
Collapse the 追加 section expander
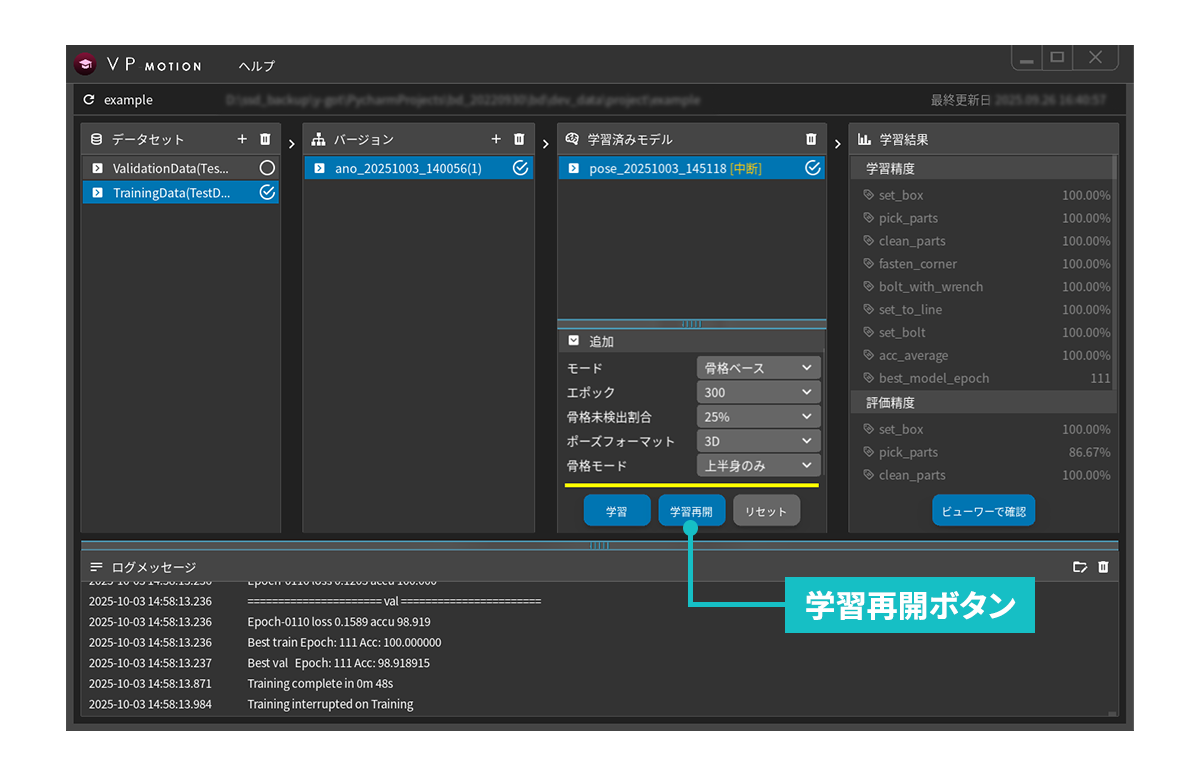tap(574, 341)
